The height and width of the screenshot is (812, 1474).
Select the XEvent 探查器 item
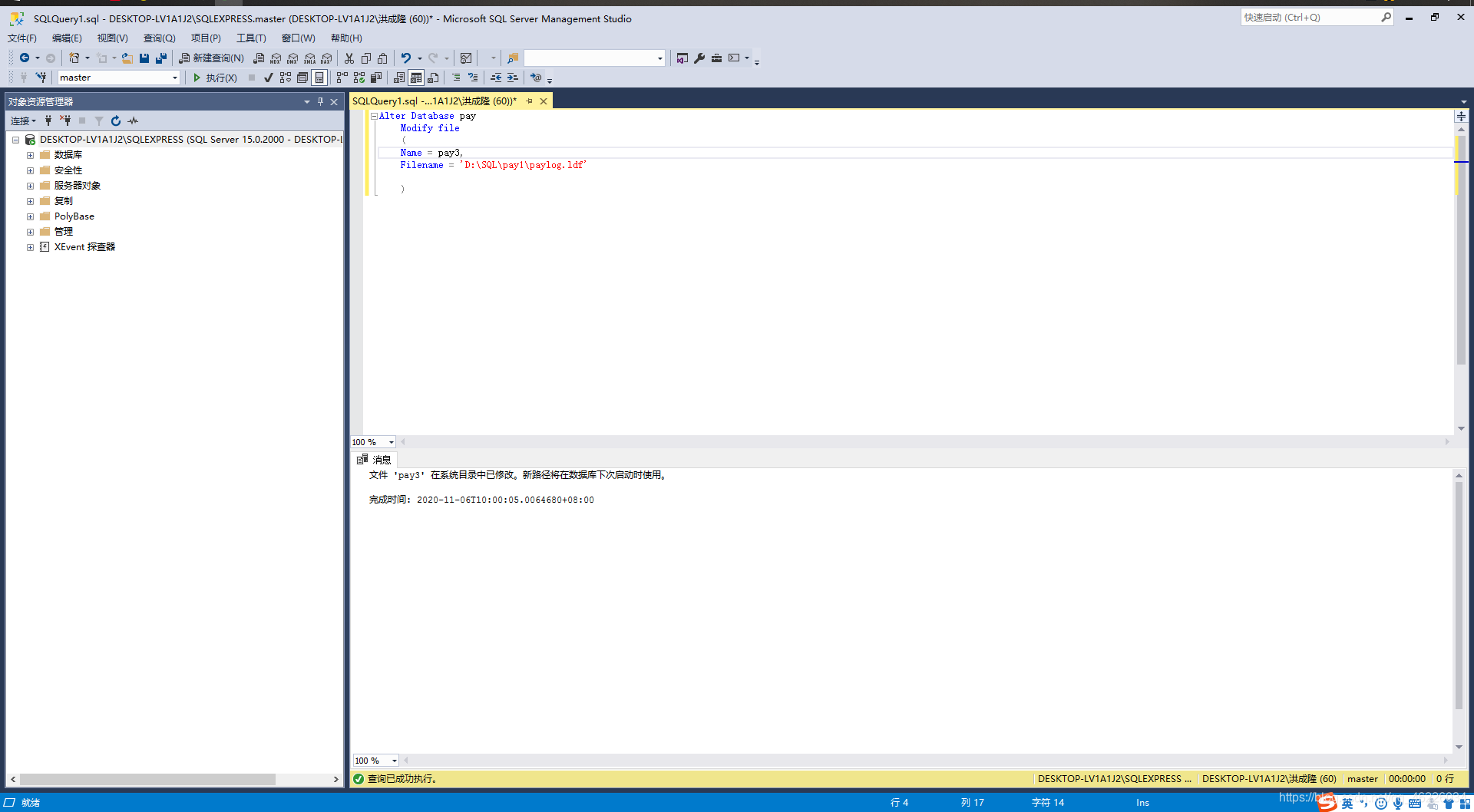[84, 247]
